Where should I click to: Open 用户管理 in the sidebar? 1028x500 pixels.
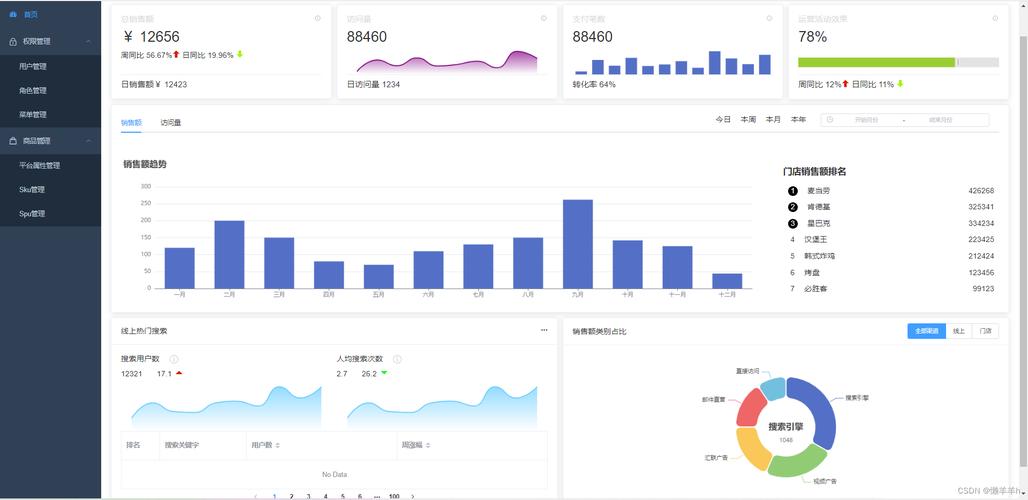coord(33,66)
